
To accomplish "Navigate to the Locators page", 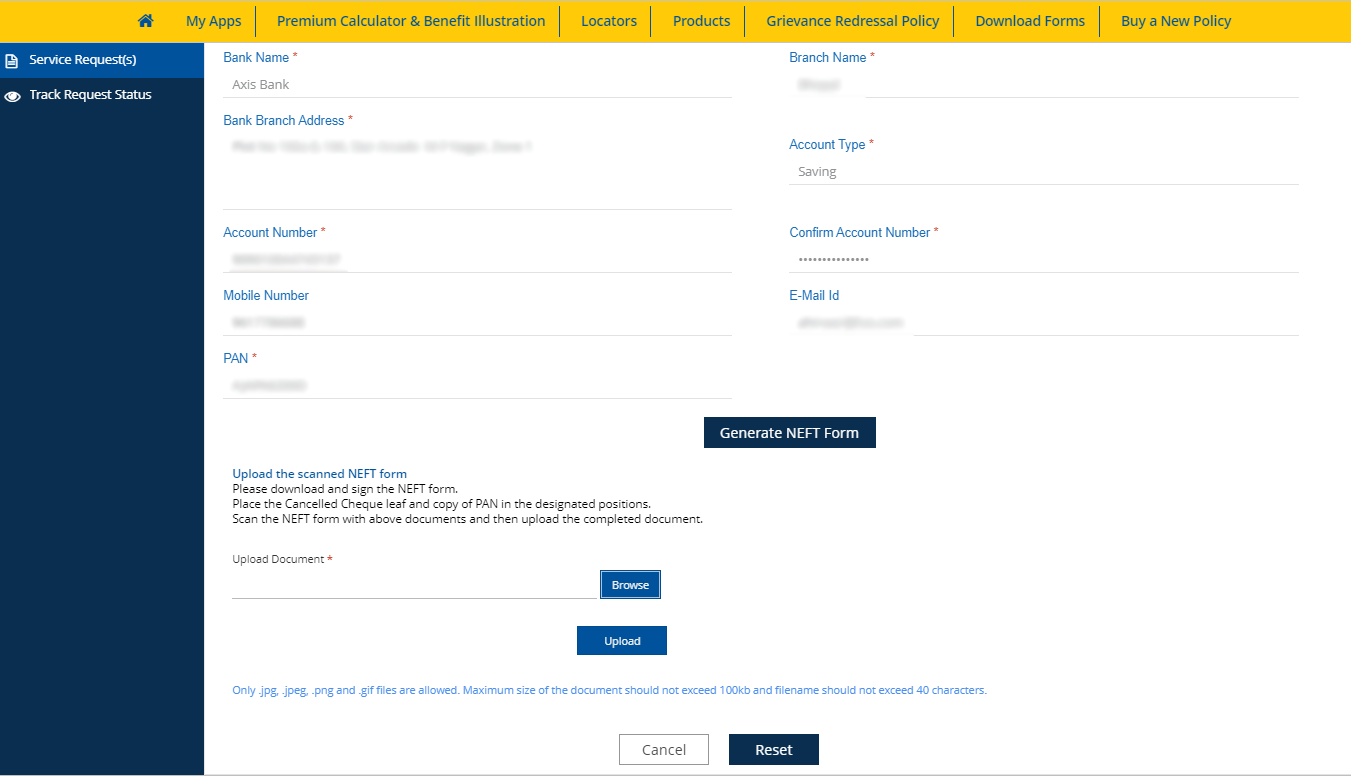I will click(608, 20).
